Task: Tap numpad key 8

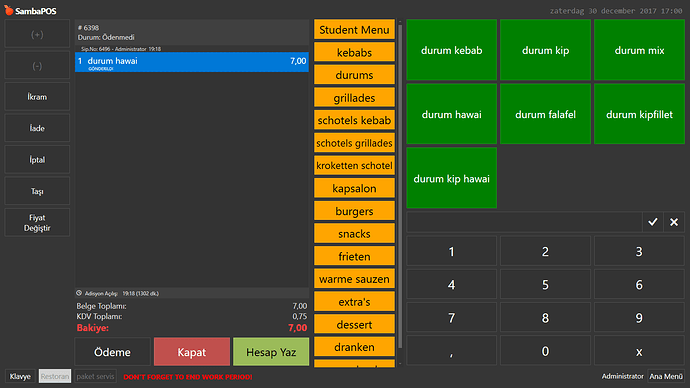Action: pos(545,318)
